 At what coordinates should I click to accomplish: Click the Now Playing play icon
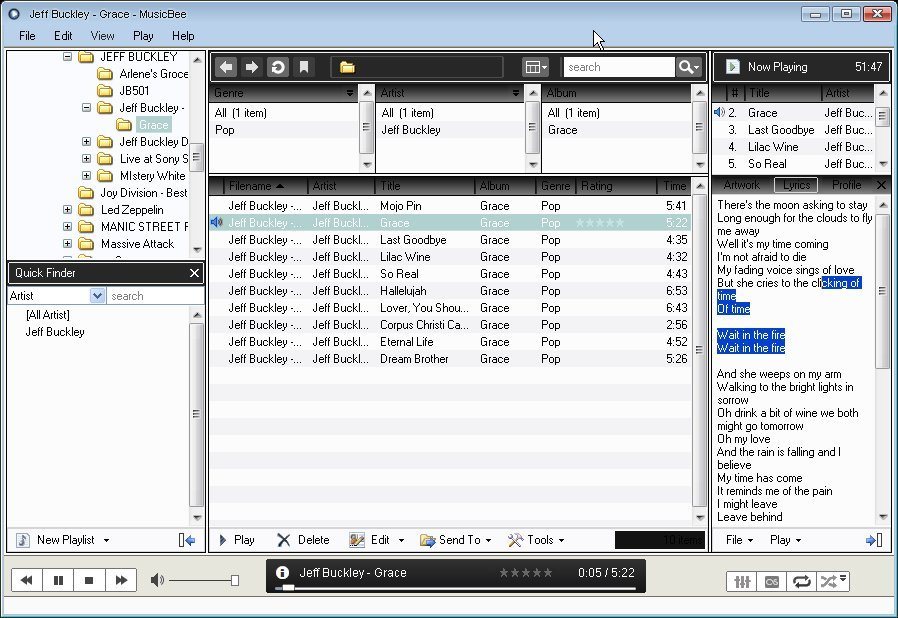(x=732, y=67)
